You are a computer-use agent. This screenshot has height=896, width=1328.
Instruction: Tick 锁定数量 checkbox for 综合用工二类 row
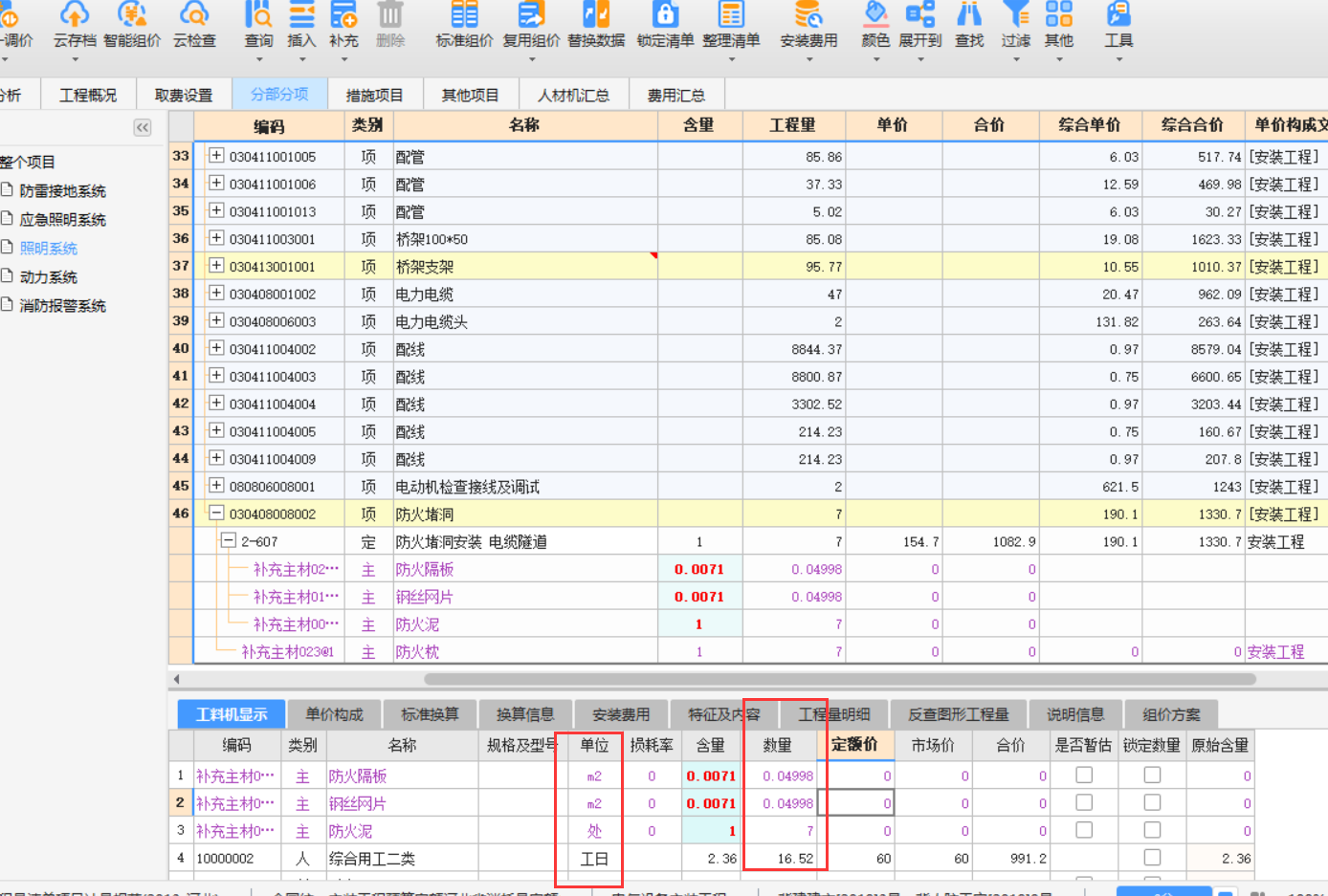pyautogui.click(x=1152, y=858)
